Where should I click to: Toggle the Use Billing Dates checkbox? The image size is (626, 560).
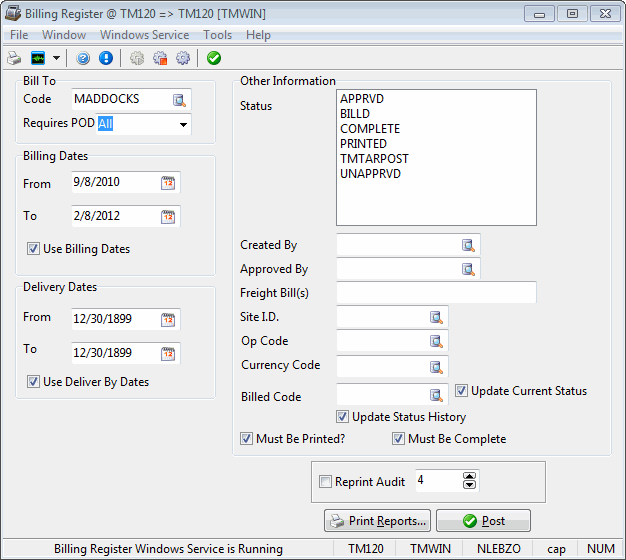pyautogui.click(x=34, y=249)
